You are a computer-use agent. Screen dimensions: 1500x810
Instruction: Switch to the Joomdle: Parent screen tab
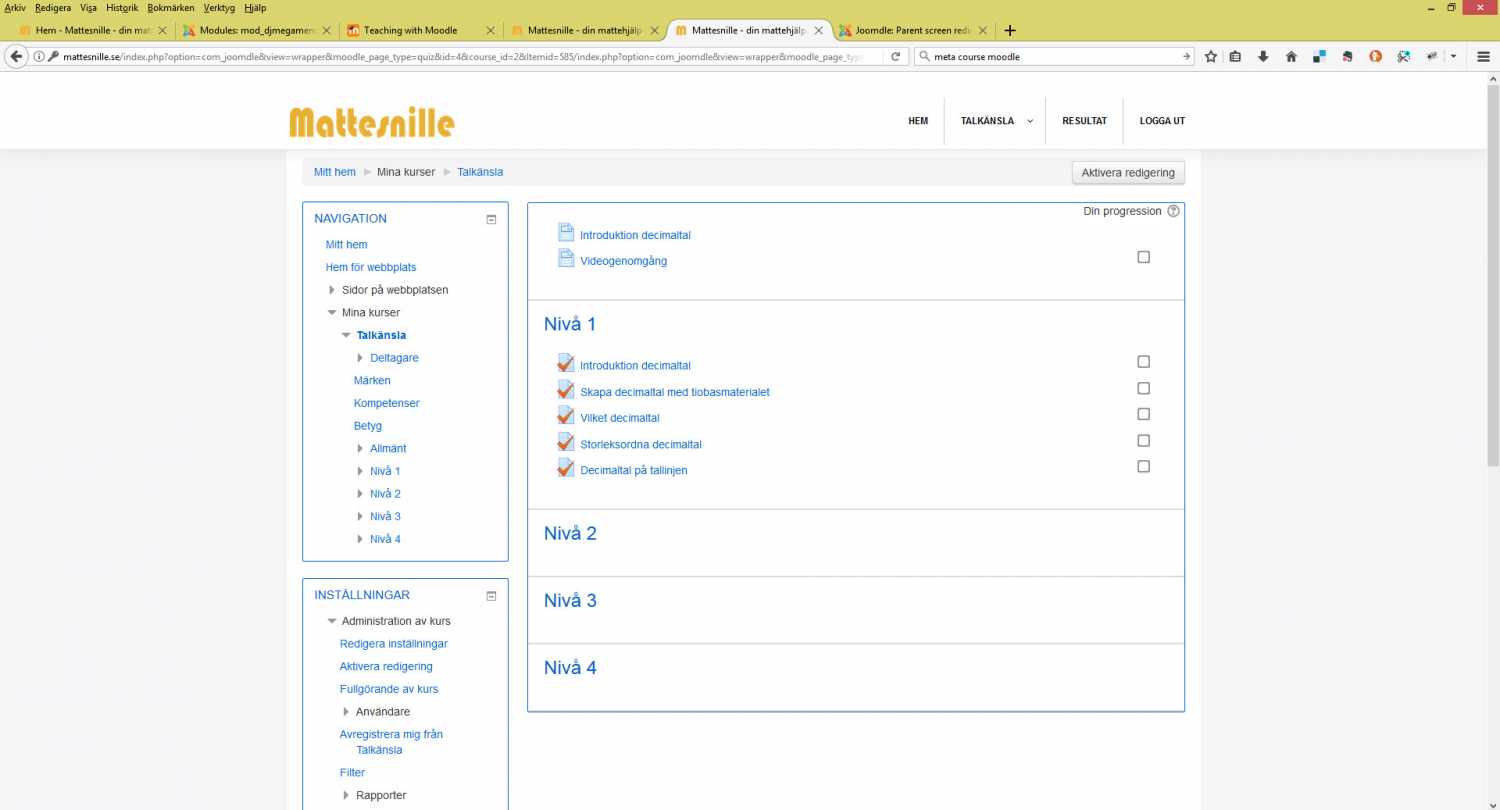coord(913,30)
